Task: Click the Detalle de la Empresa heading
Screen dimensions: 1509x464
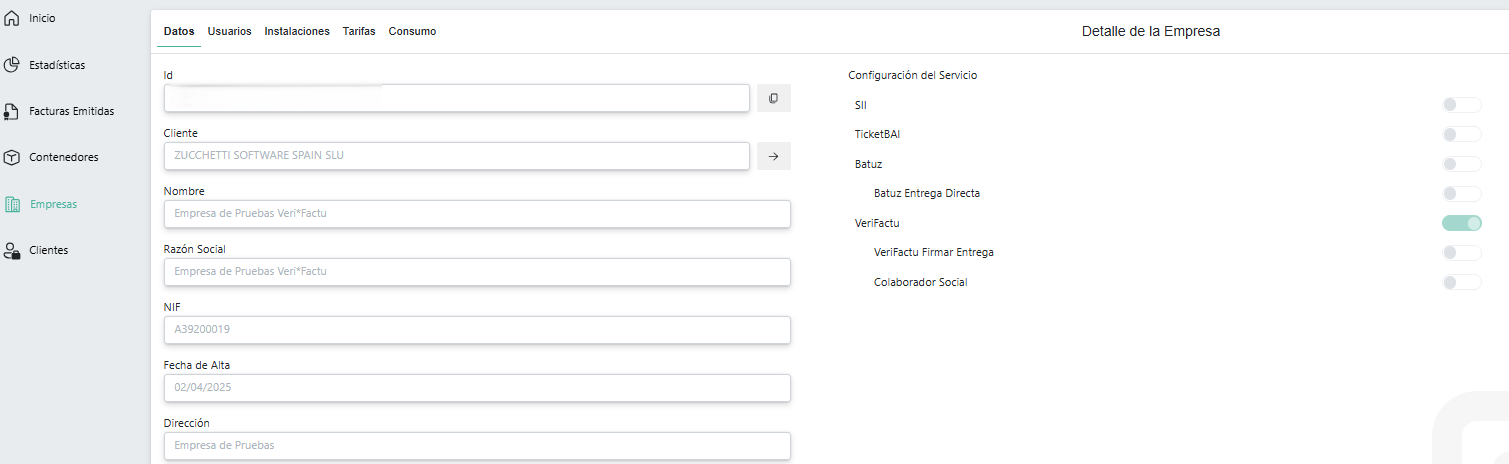Action: pos(1151,31)
